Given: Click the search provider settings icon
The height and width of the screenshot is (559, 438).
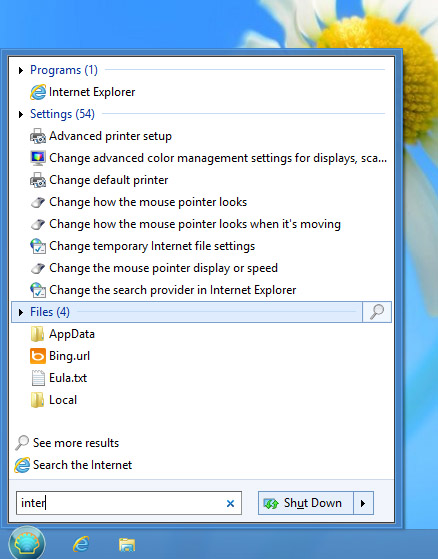Looking at the screenshot, I should (38, 290).
